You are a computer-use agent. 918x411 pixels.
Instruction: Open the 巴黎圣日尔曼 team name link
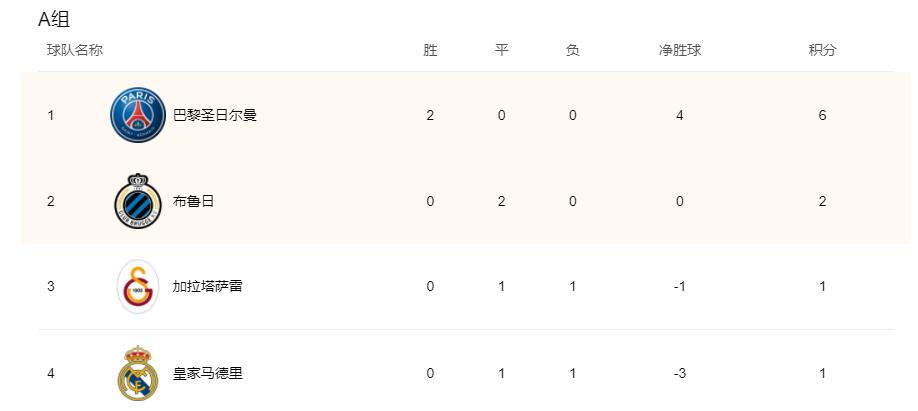click(215, 115)
